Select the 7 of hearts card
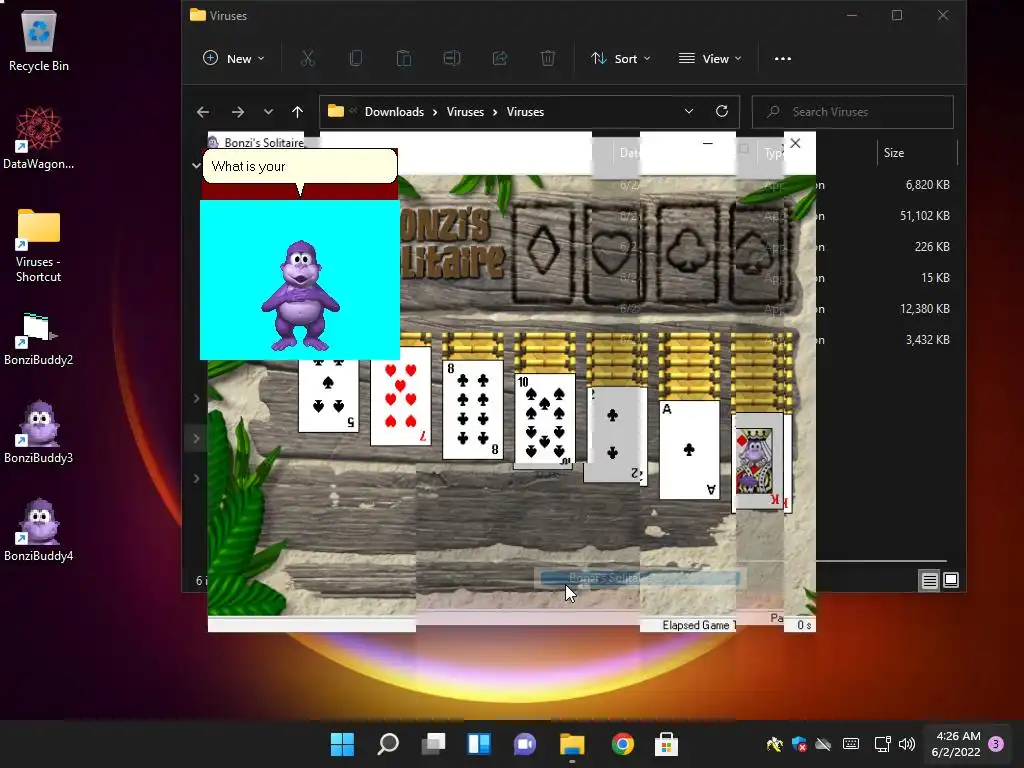 point(400,397)
